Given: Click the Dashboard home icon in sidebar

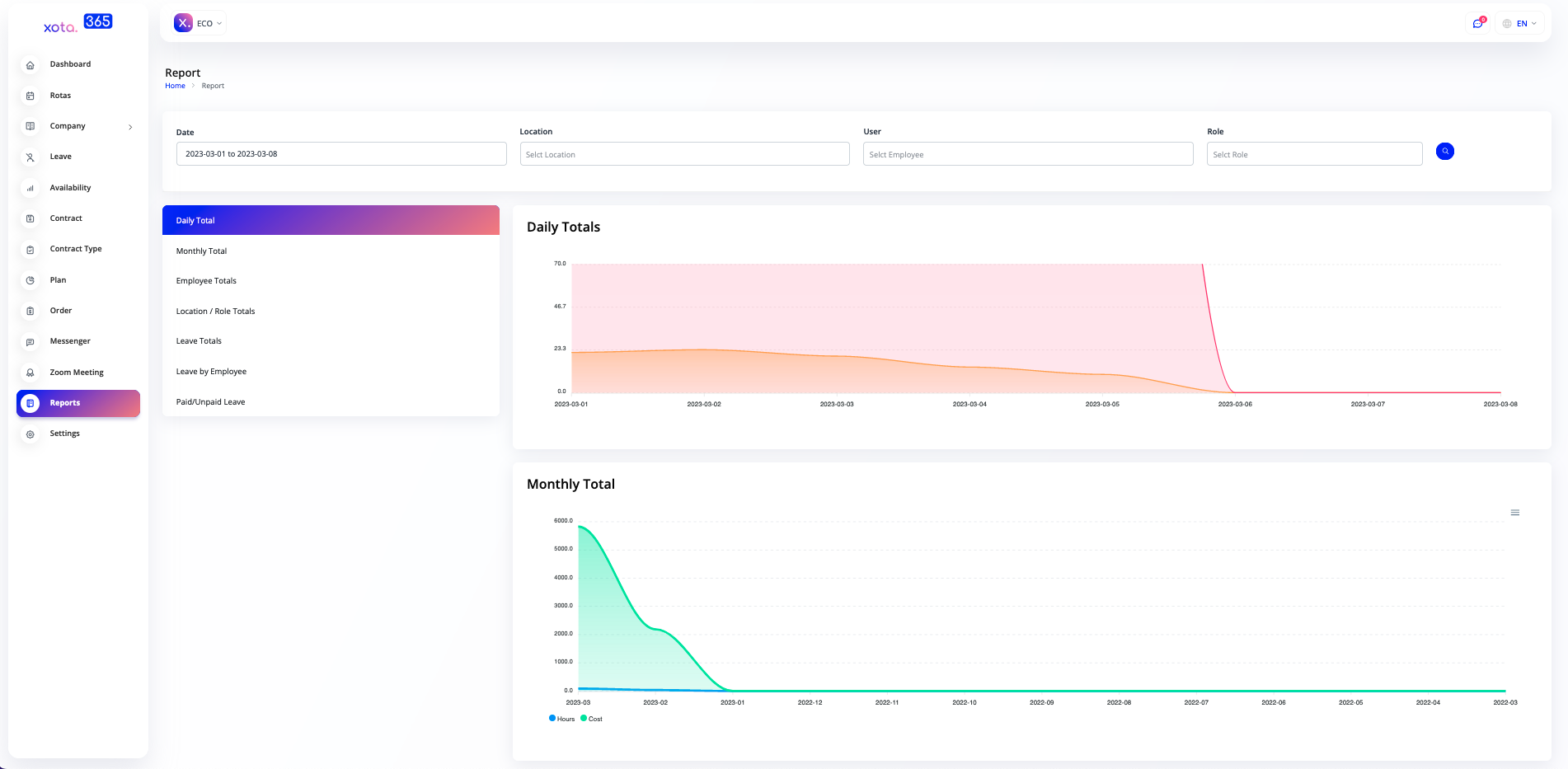Looking at the screenshot, I should 31,65.
